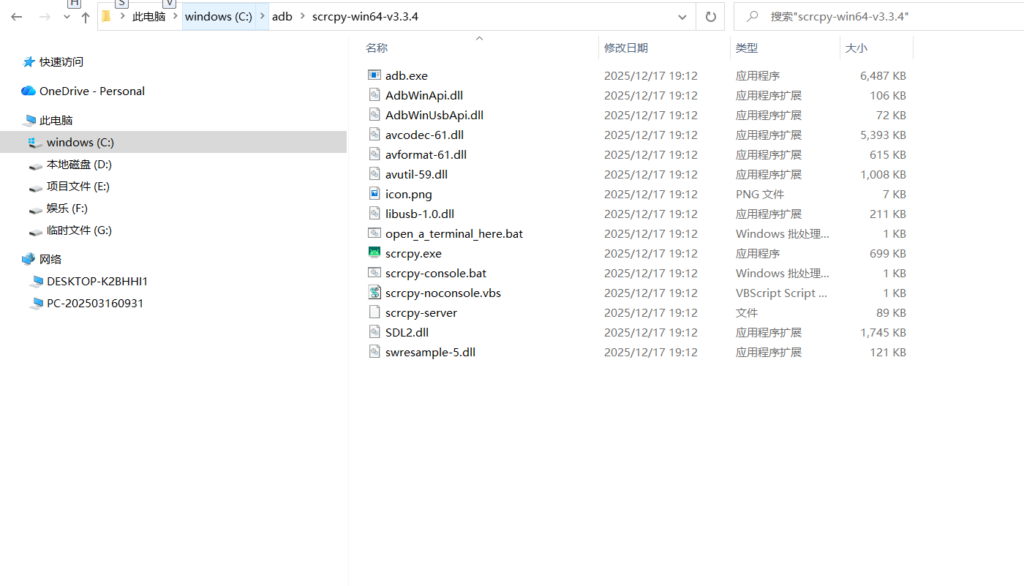Sort by 大小 column header

pyautogui.click(x=856, y=48)
